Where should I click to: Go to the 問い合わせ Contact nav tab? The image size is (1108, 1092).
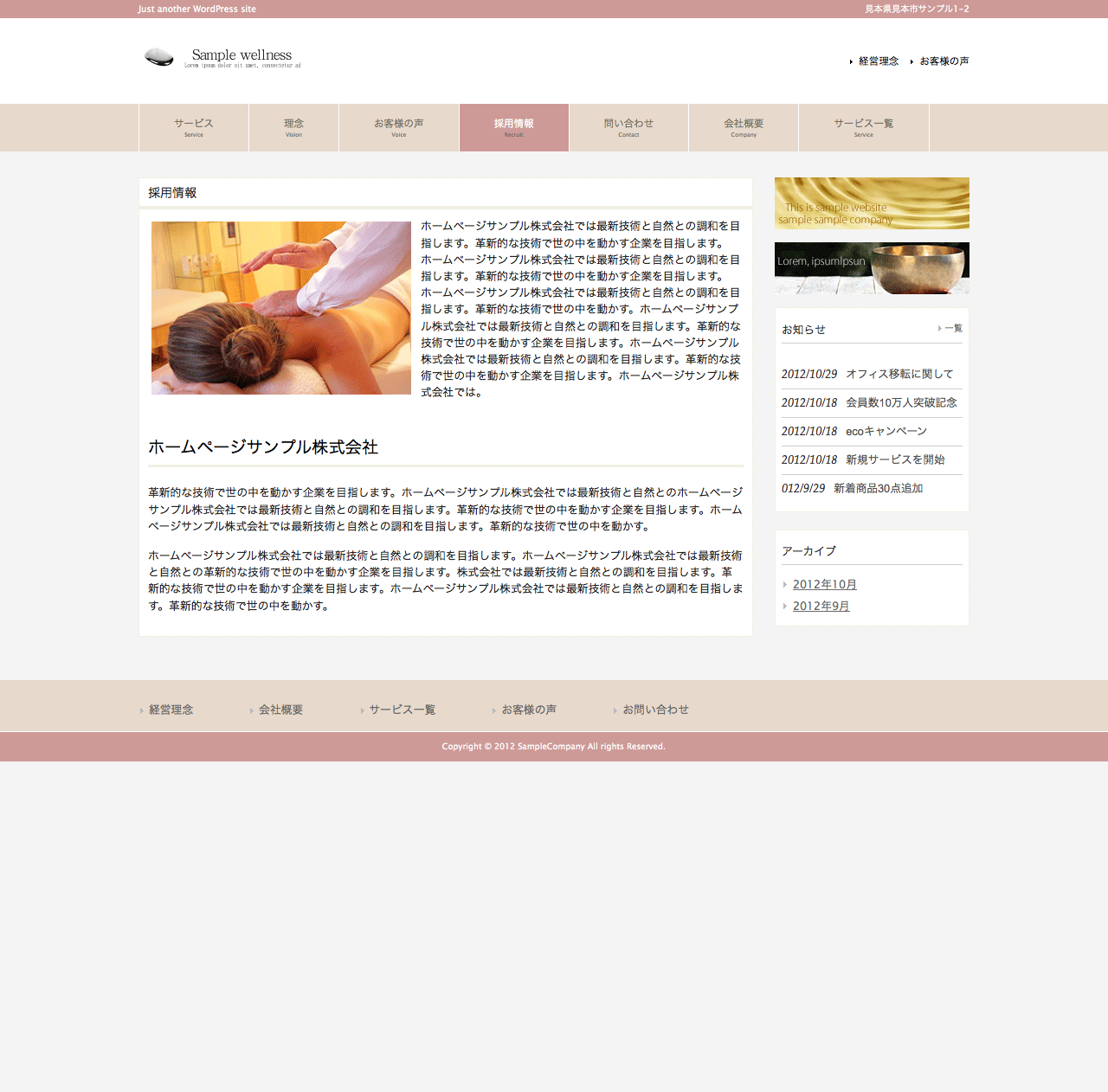(x=628, y=128)
